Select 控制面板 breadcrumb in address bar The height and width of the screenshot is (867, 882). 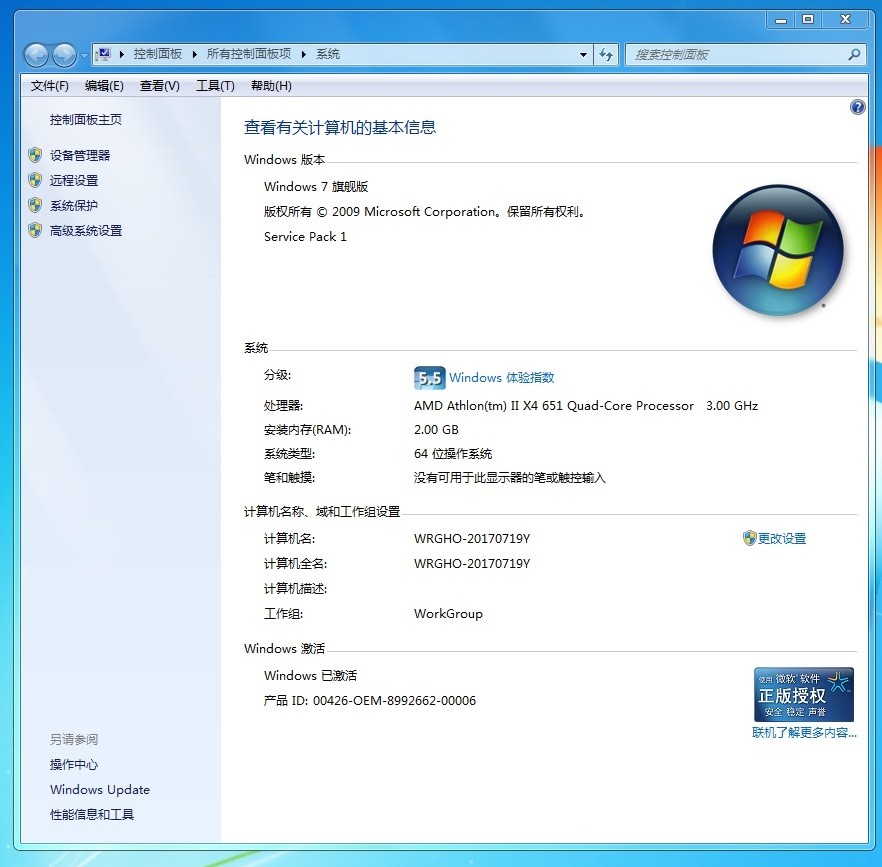158,54
